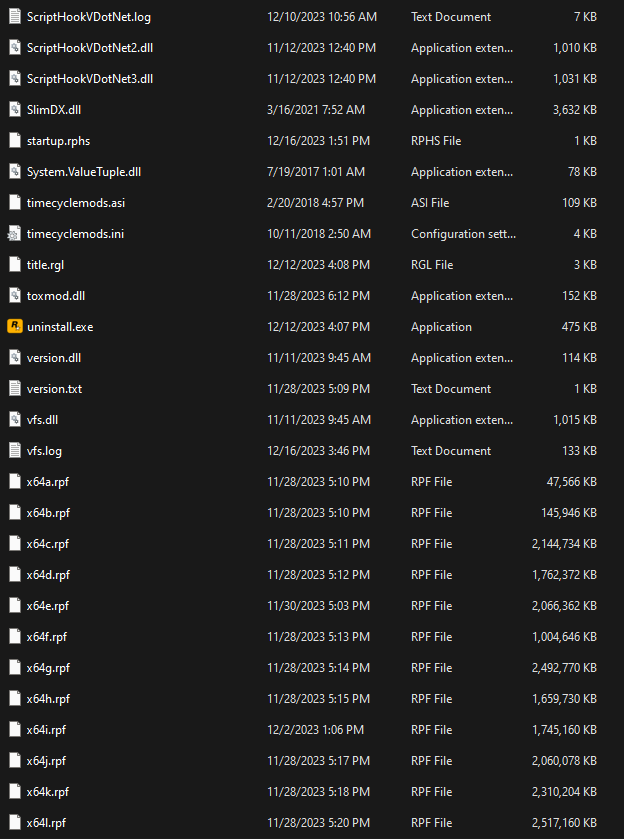This screenshot has height=839, width=624.
Task: Click the System.ValueTuple.dll file name
Action: pyautogui.click(x=84, y=171)
